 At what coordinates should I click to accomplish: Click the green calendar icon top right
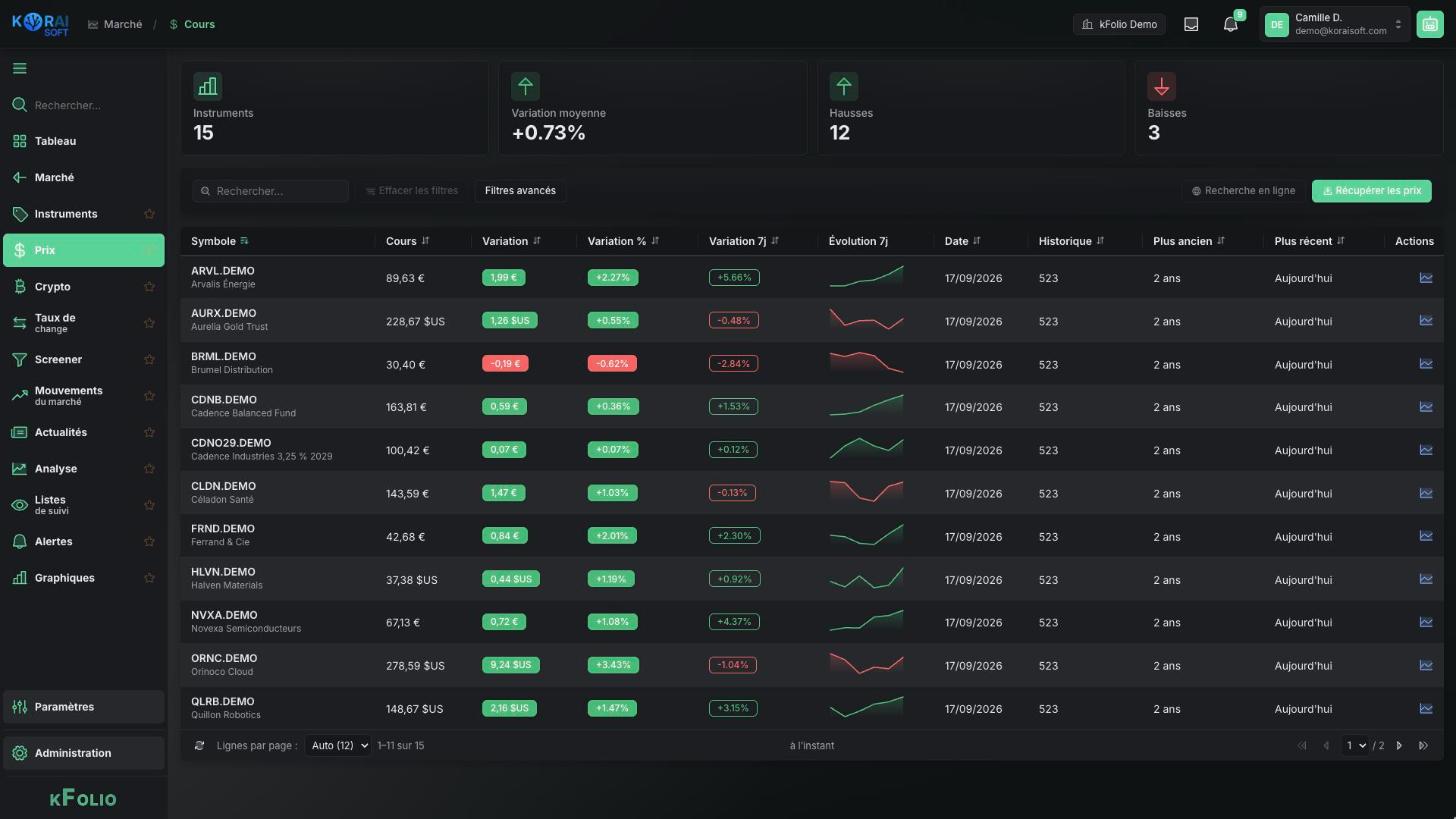1429,24
